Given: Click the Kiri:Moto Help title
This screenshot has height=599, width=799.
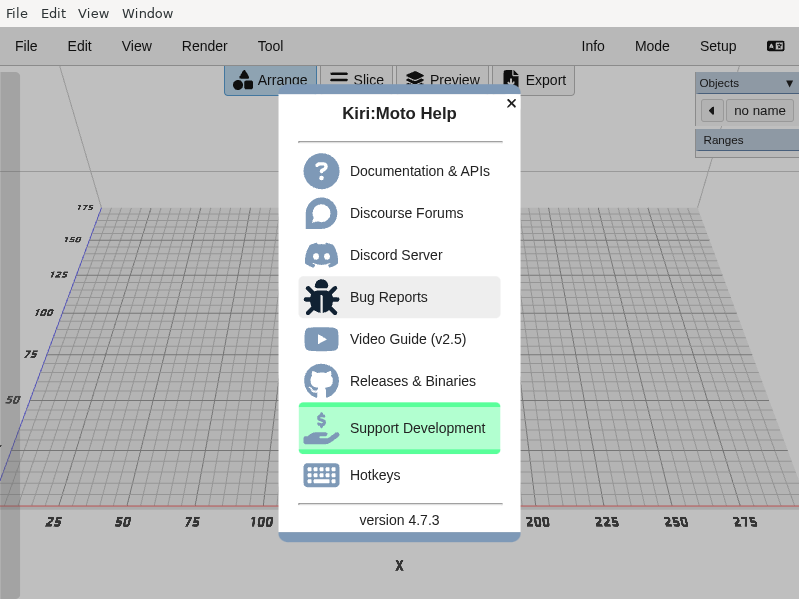Looking at the screenshot, I should (399, 113).
